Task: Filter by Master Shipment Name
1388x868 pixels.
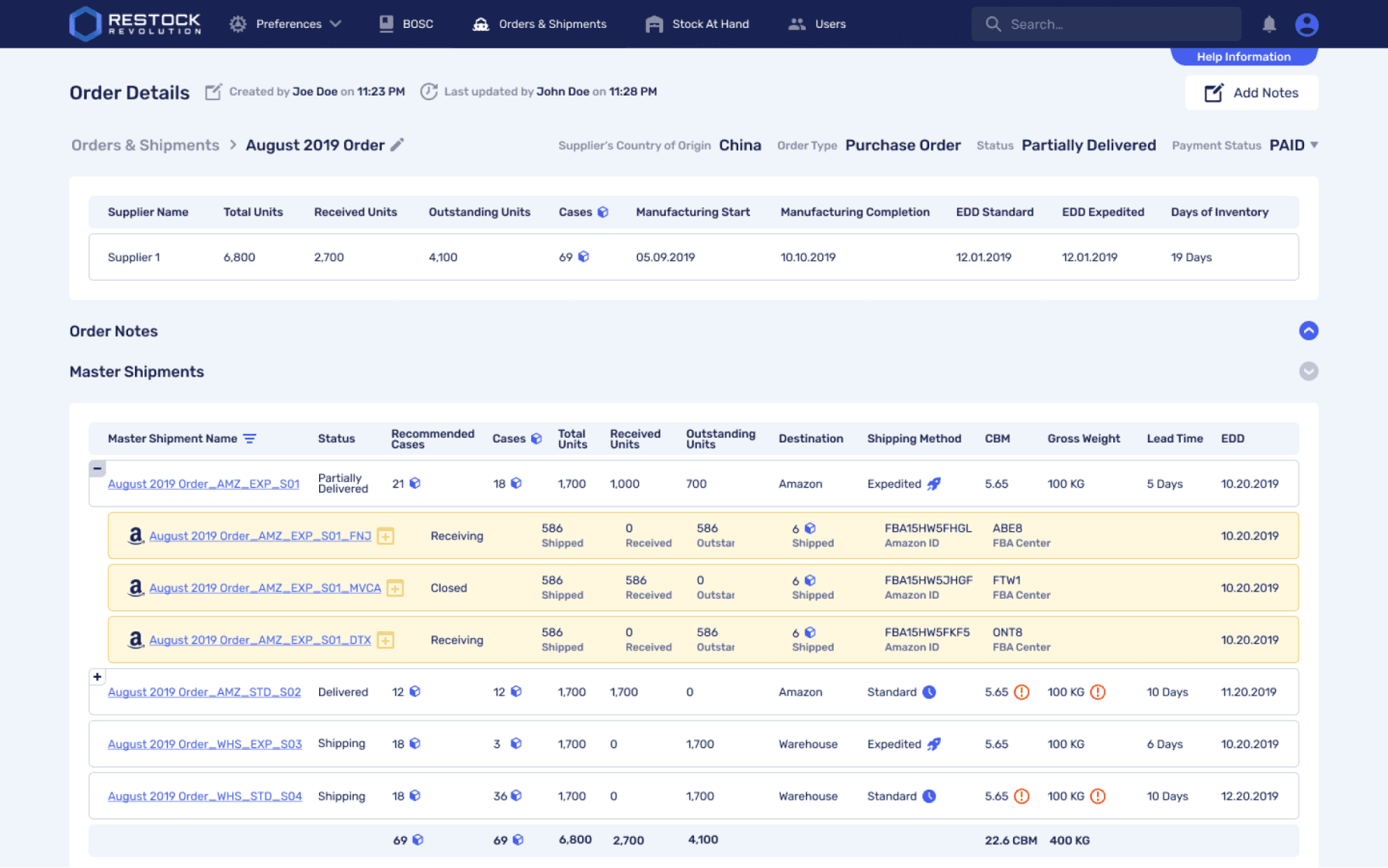Action: [x=250, y=439]
